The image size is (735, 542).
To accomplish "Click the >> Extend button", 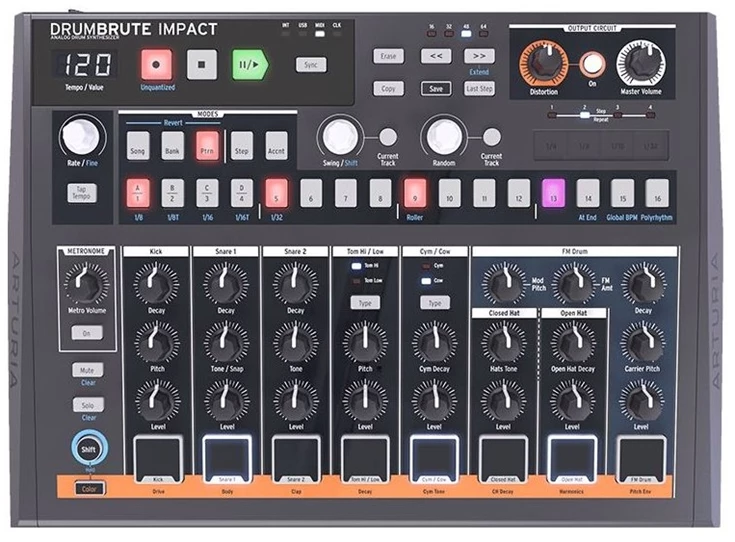I will [479, 56].
